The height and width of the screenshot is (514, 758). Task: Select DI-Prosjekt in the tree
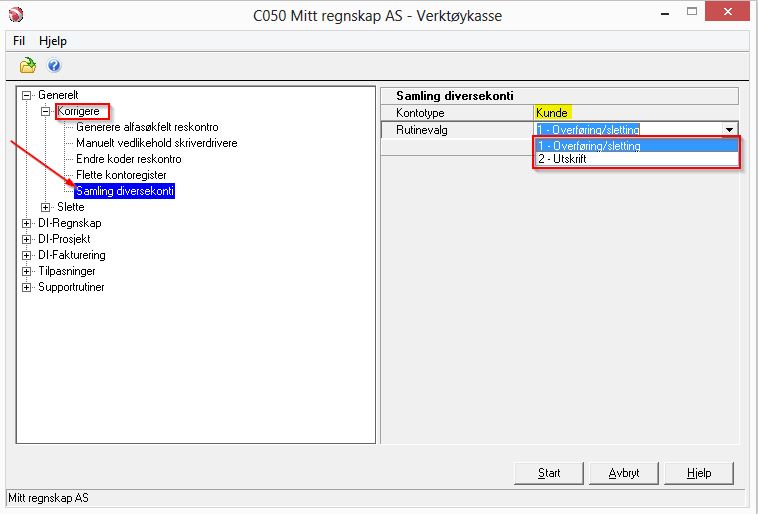coord(64,239)
